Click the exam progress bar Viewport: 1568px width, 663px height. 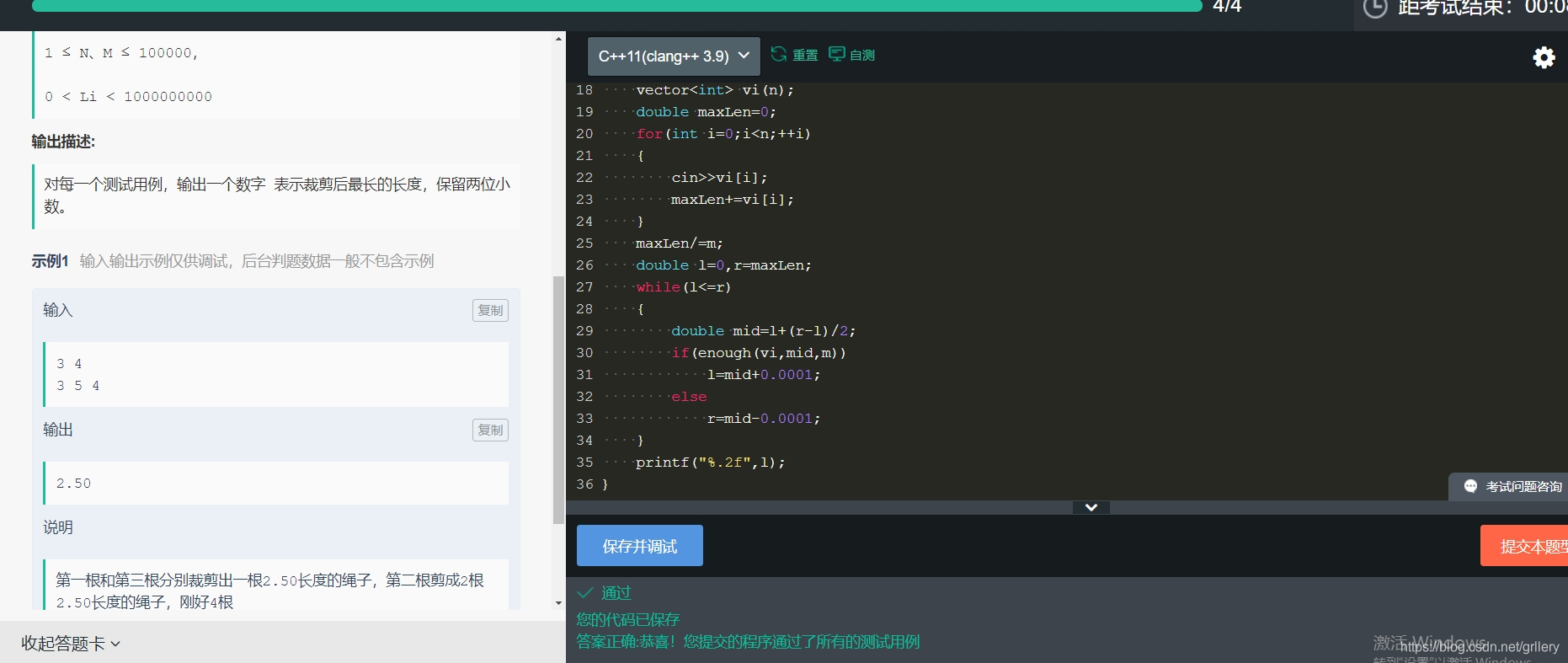click(x=616, y=5)
